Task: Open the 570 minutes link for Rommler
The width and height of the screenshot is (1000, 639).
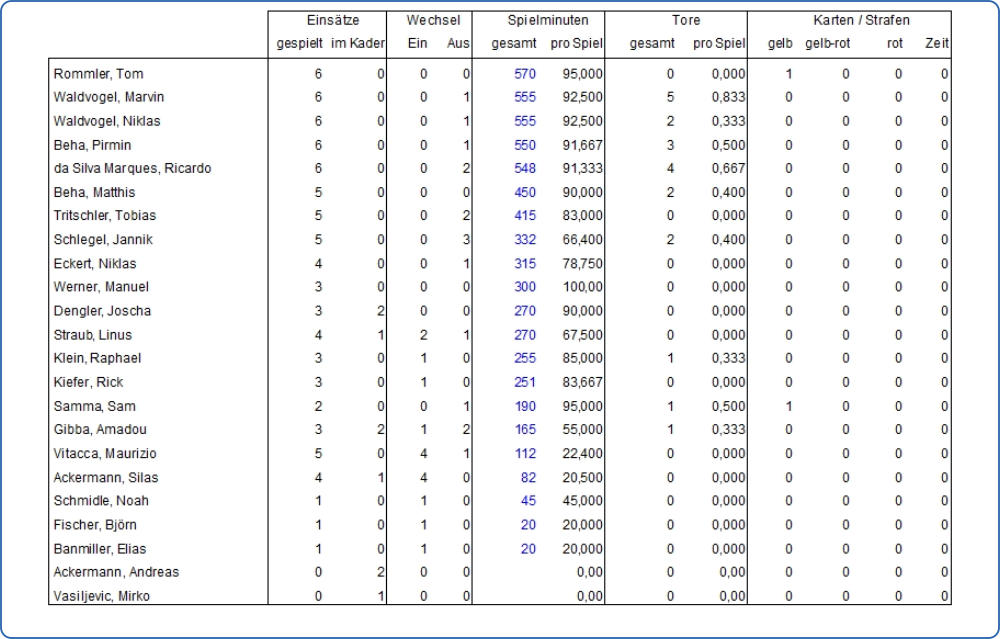Action: pos(525,74)
